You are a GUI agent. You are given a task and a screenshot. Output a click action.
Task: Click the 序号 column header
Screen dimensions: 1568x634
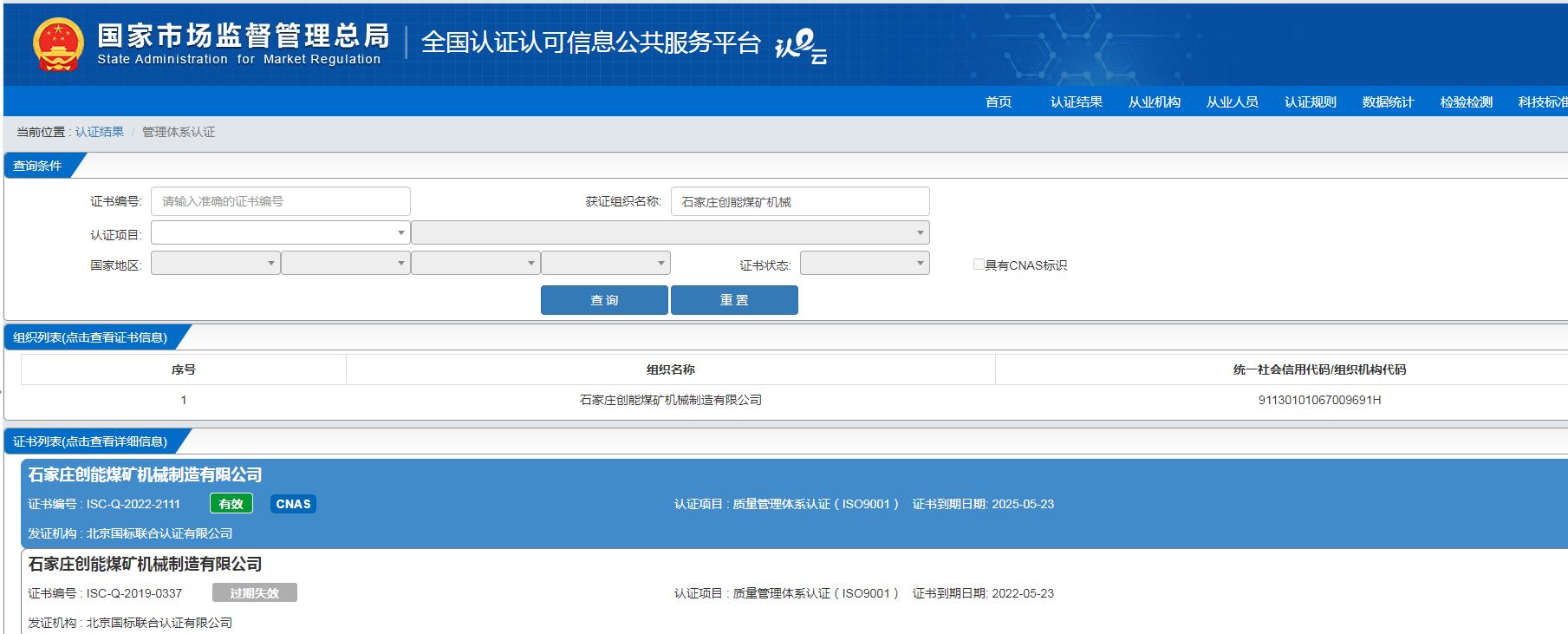point(184,369)
